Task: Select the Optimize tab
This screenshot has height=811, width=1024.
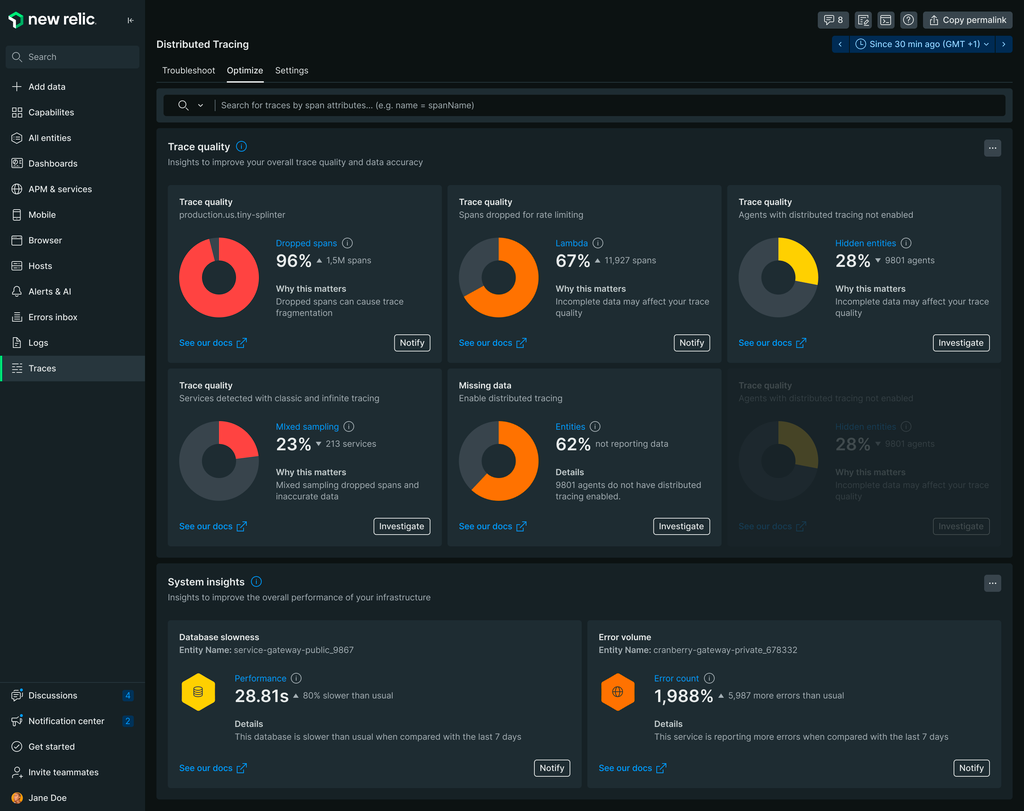Action: point(245,71)
